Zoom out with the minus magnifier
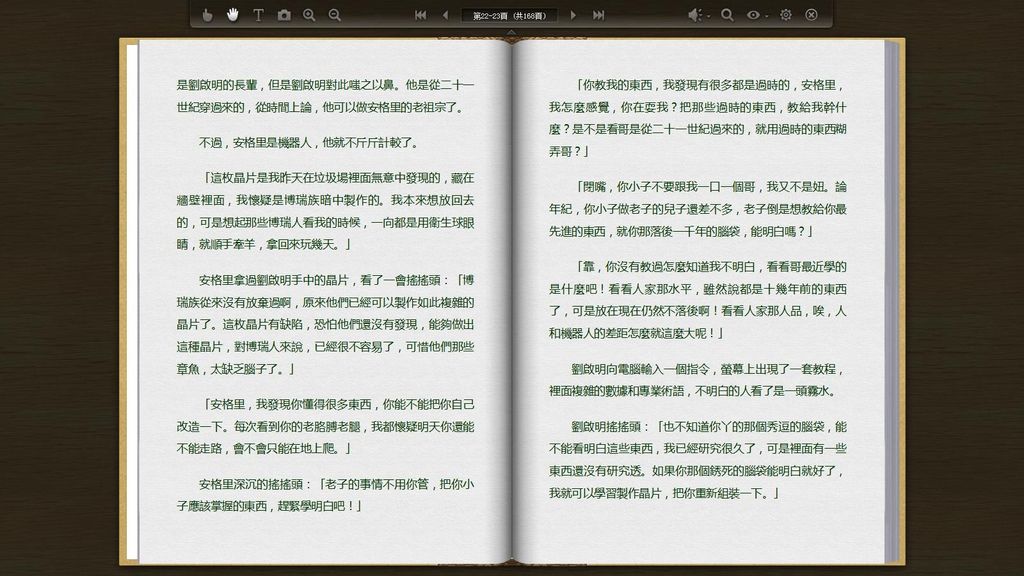The width and height of the screenshot is (1024, 576). 334,15
